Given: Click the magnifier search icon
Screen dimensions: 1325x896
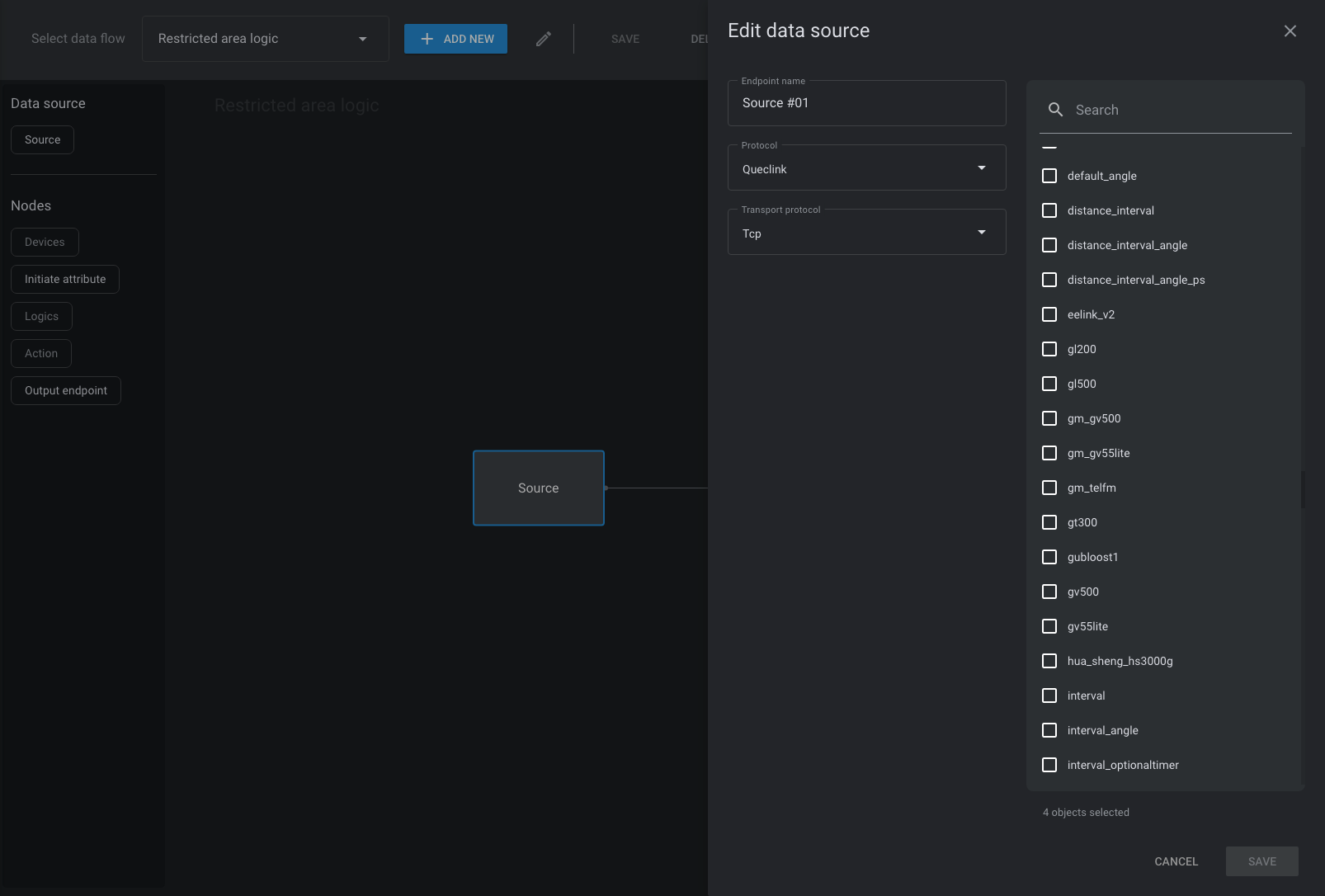Looking at the screenshot, I should point(1055,110).
